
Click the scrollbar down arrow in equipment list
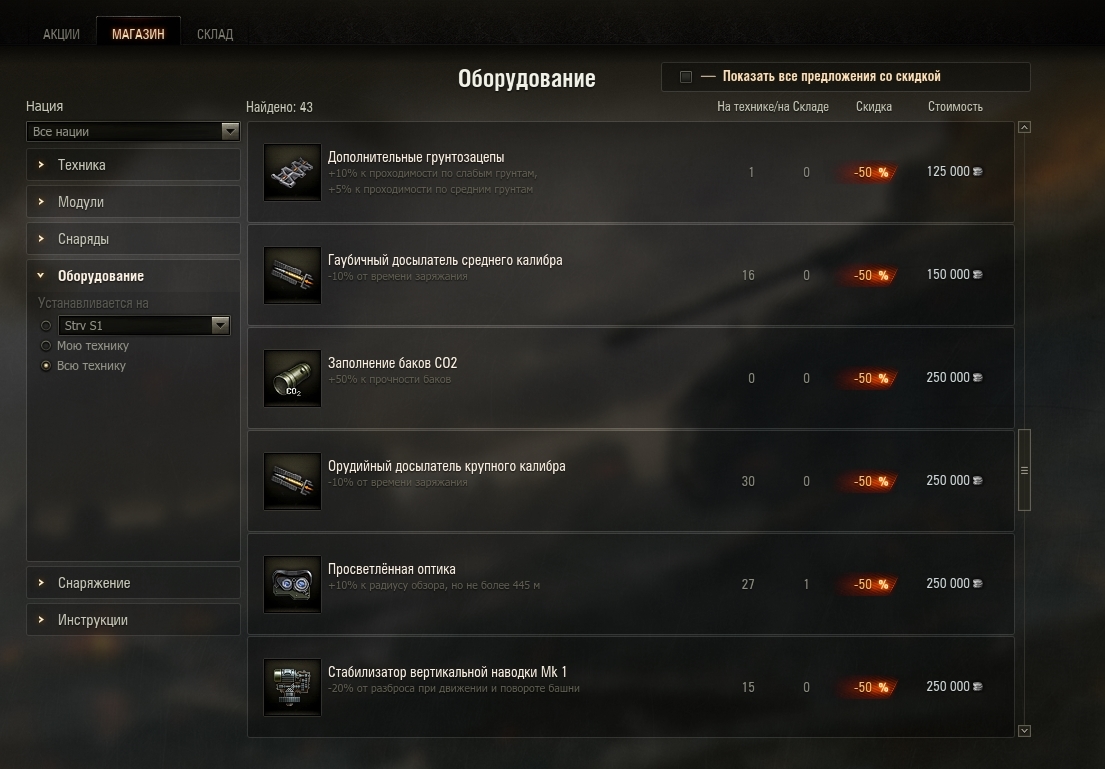pyautogui.click(x=1025, y=731)
